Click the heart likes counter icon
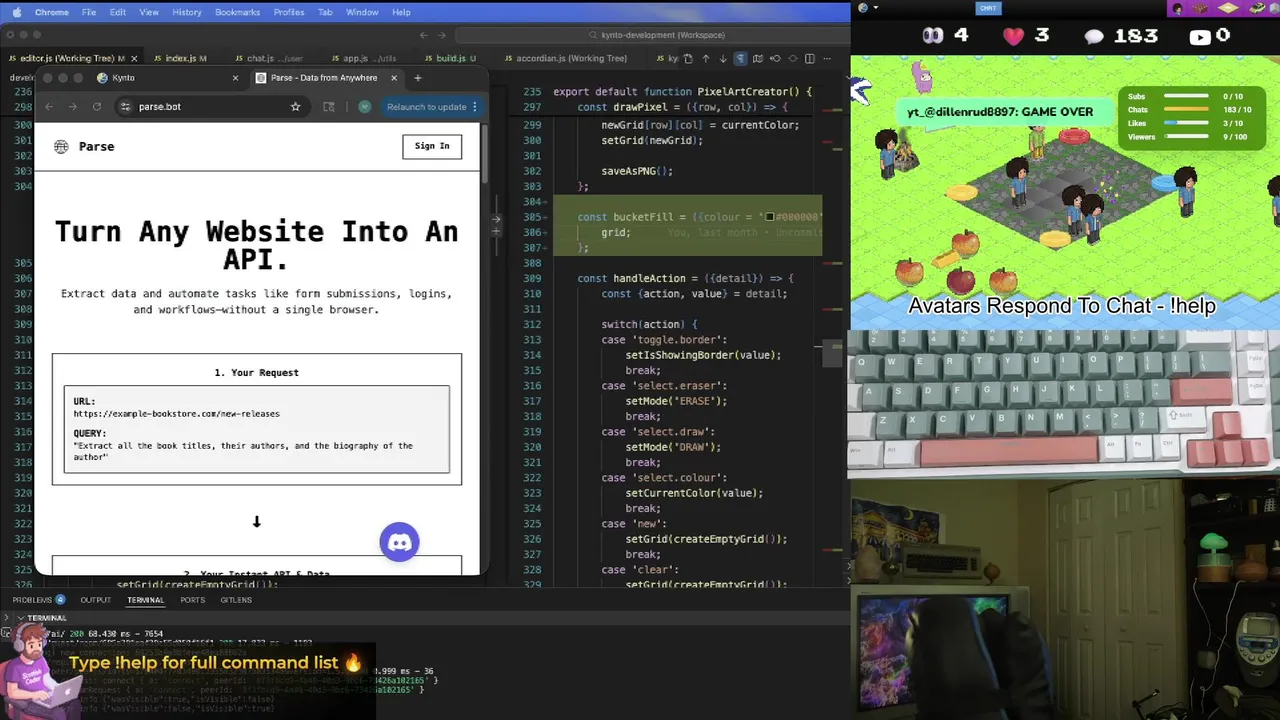Viewport: 1280px width, 720px height. tap(1014, 36)
